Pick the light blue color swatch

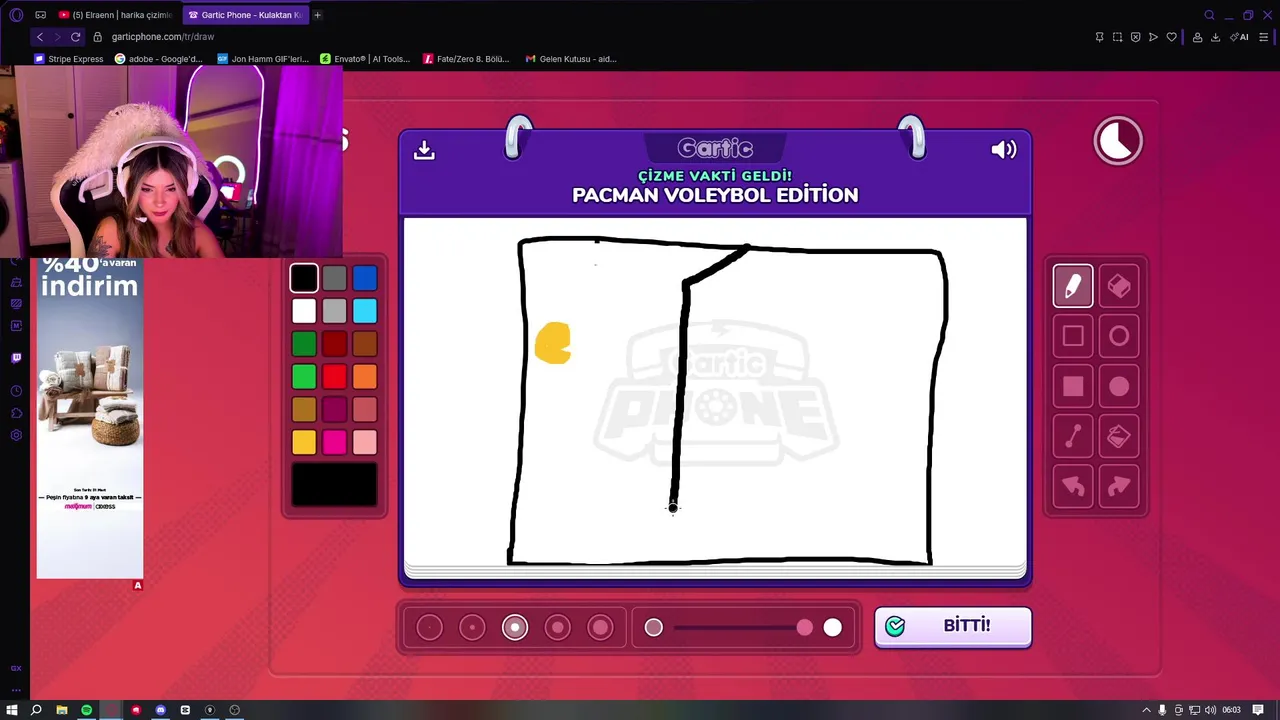coord(365,311)
